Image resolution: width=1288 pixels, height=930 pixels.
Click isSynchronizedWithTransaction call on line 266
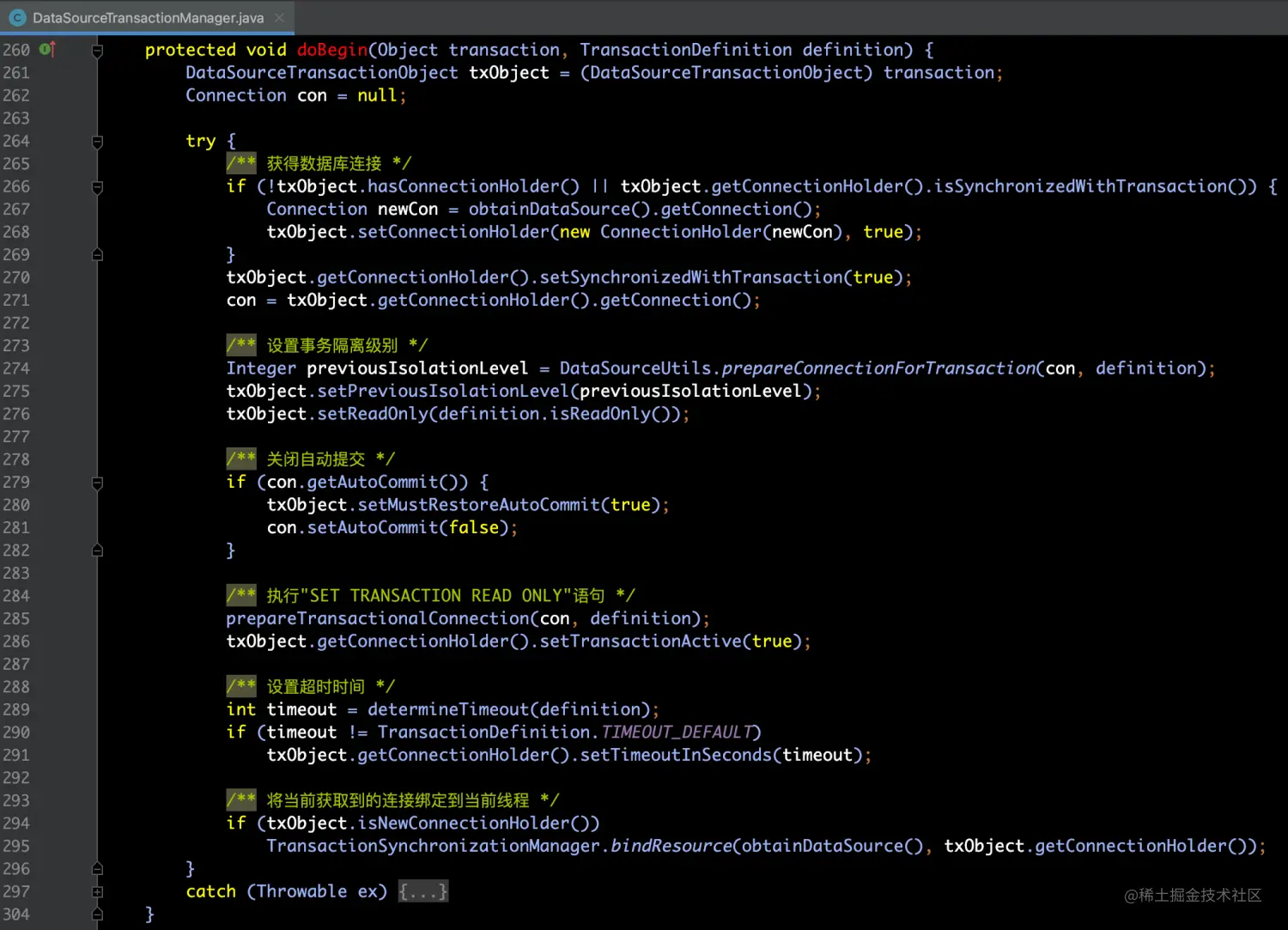pos(1080,186)
